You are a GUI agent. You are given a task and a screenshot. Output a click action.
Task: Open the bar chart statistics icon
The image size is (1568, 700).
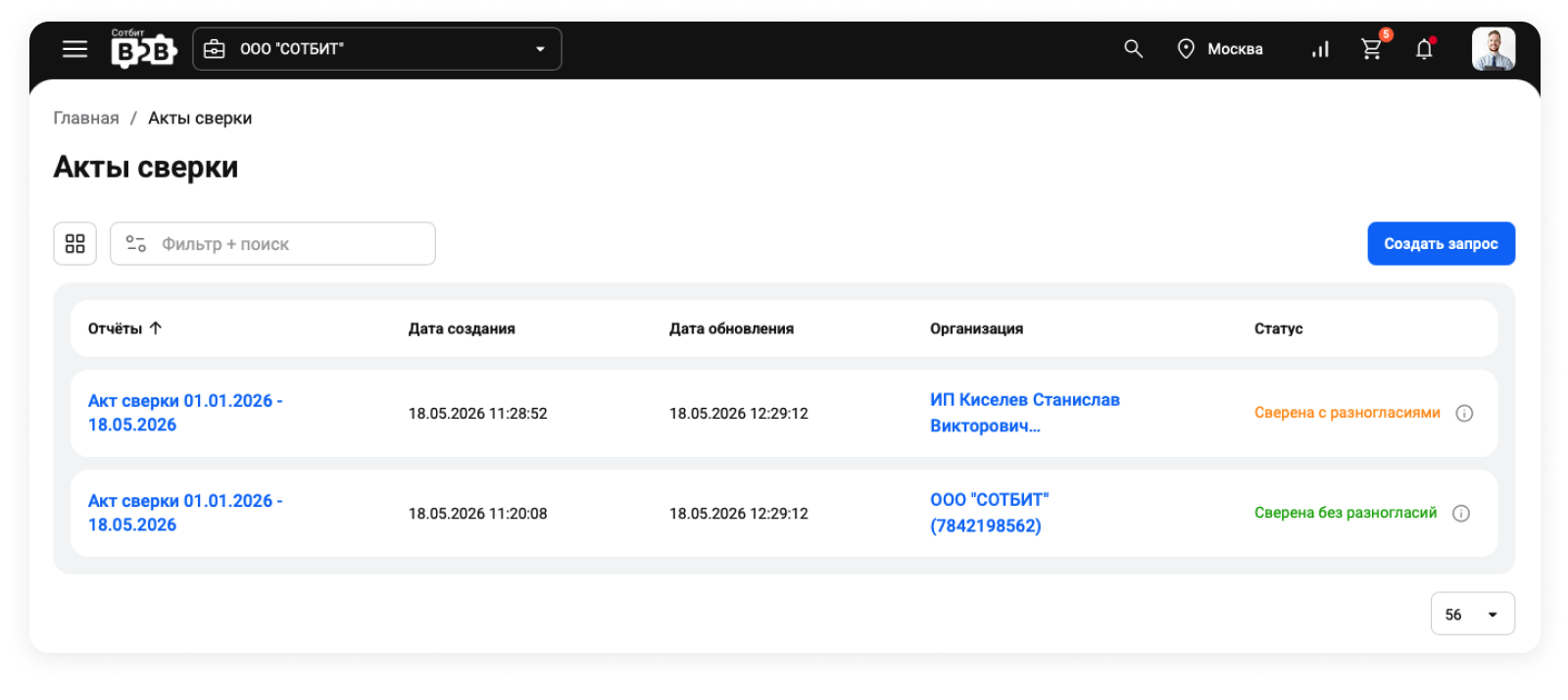coord(1320,49)
